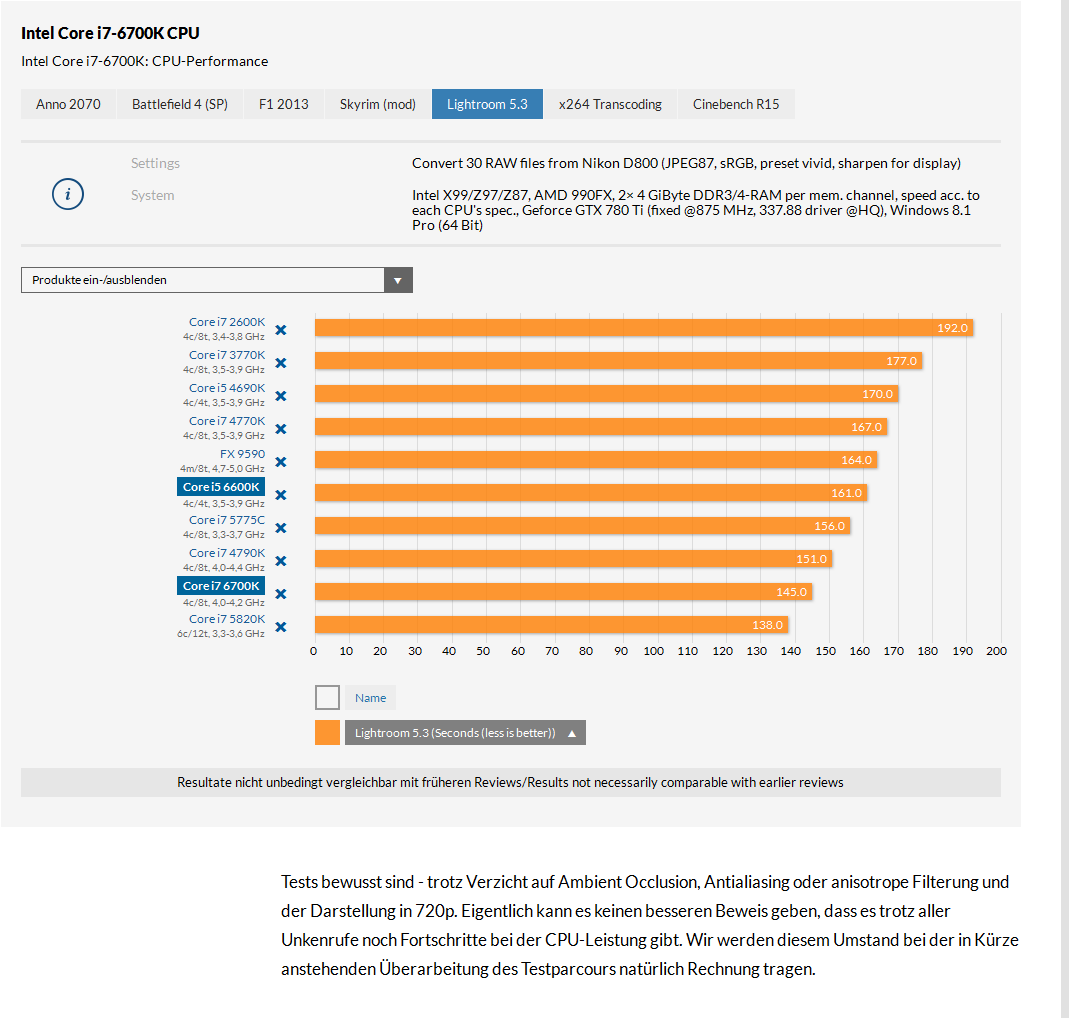This screenshot has width=1069, height=1018.
Task: Click orange Lightroom legend color swatch
Action: tap(327, 733)
